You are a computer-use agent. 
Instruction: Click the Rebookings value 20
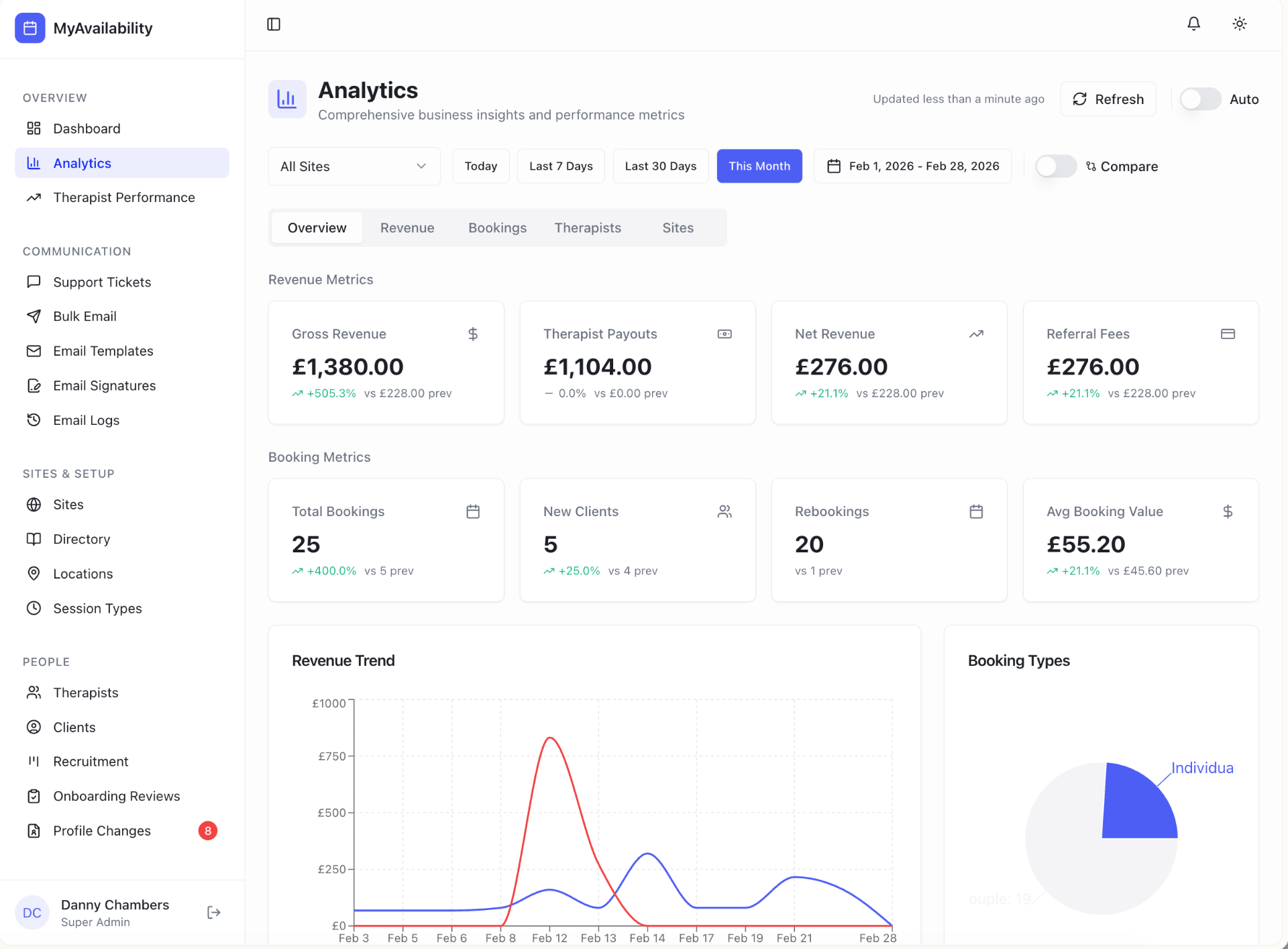[x=809, y=544]
